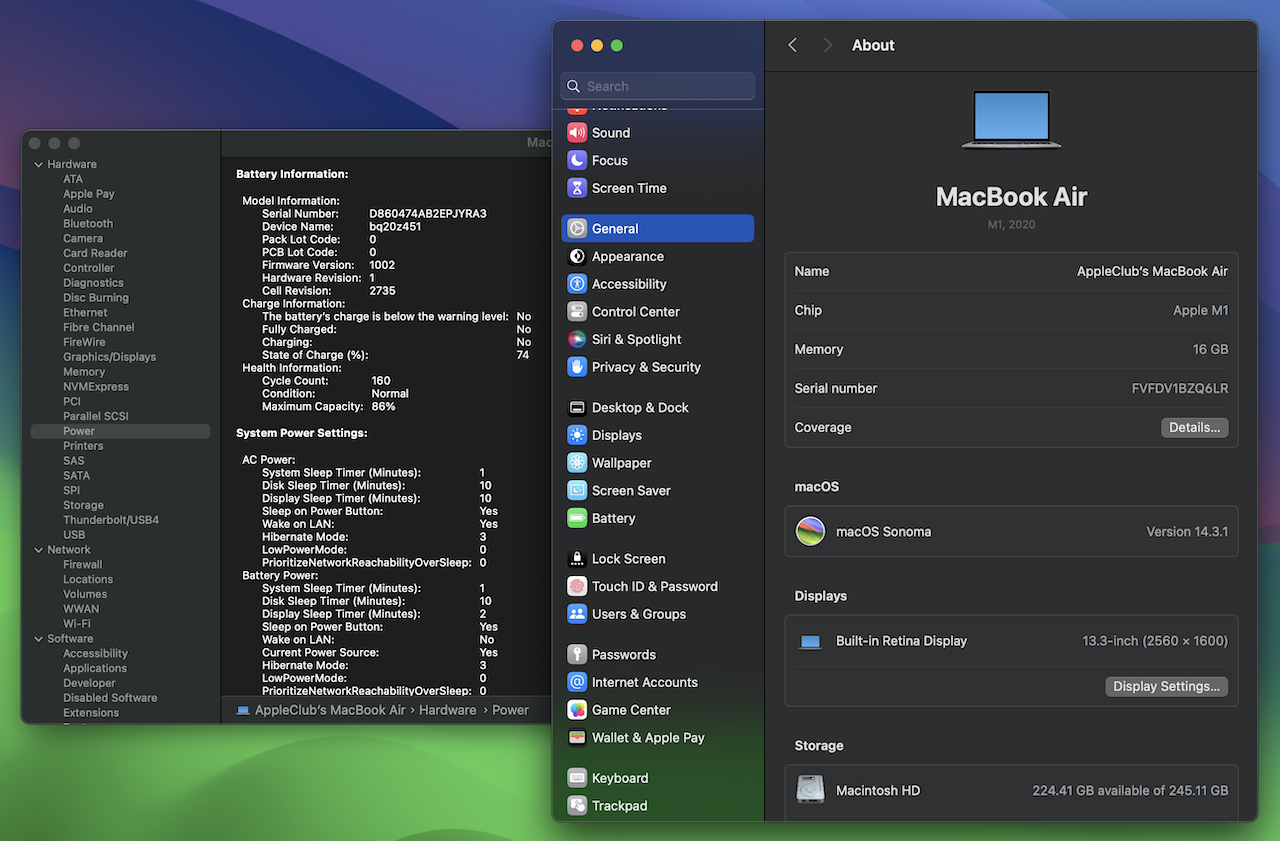Click the Trackpad icon in sidebar
This screenshot has width=1280, height=841.
pos(577,805)
